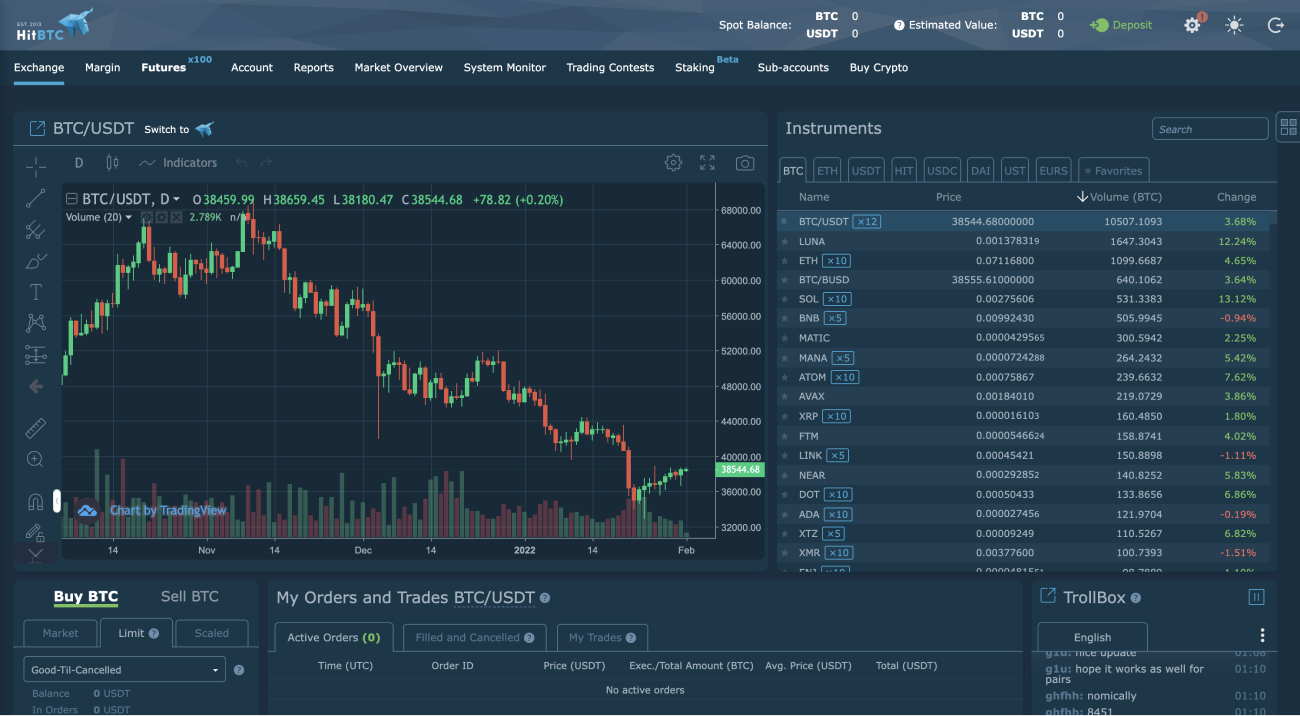
Task: Redo last chart action
Action: (266, 162)
